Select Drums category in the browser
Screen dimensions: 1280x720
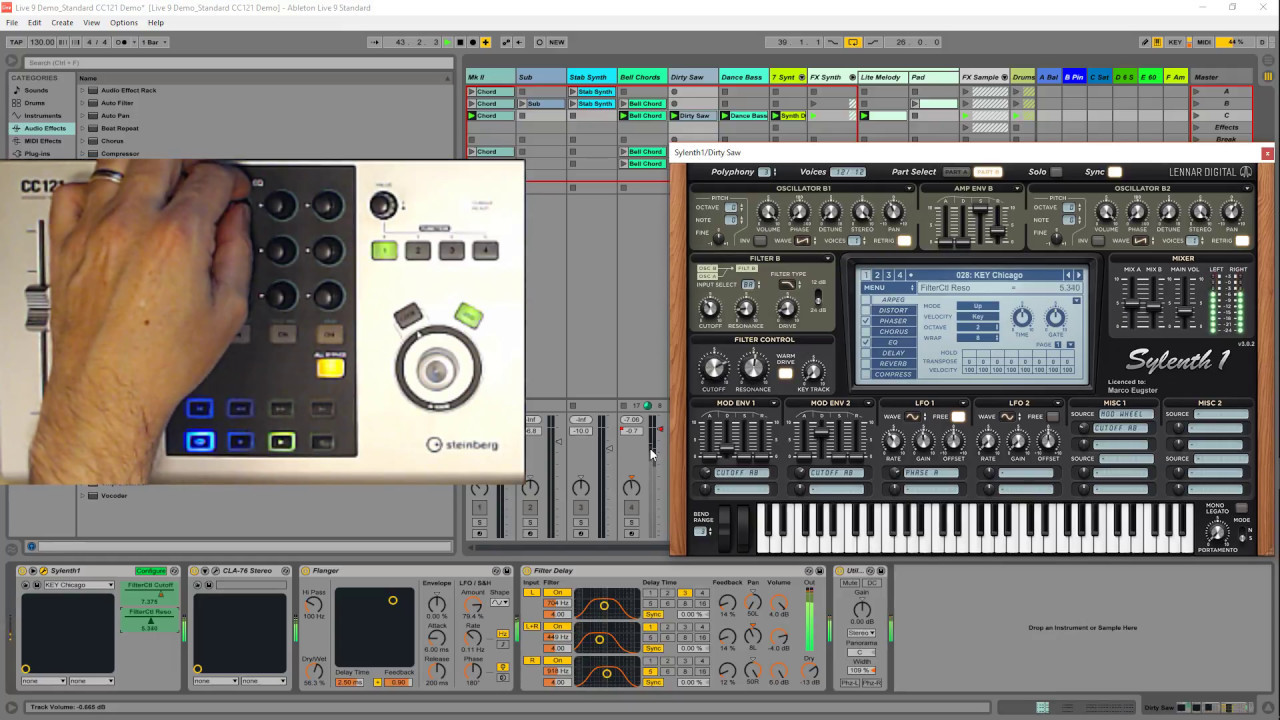[35, 103]
